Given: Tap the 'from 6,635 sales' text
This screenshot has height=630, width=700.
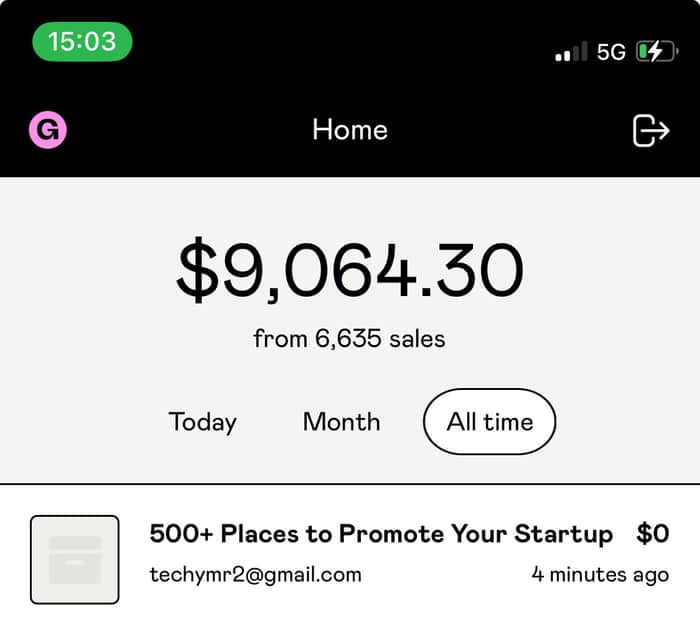Looking at the screenshot, I should pyautogui.click(x=349, y=338).
